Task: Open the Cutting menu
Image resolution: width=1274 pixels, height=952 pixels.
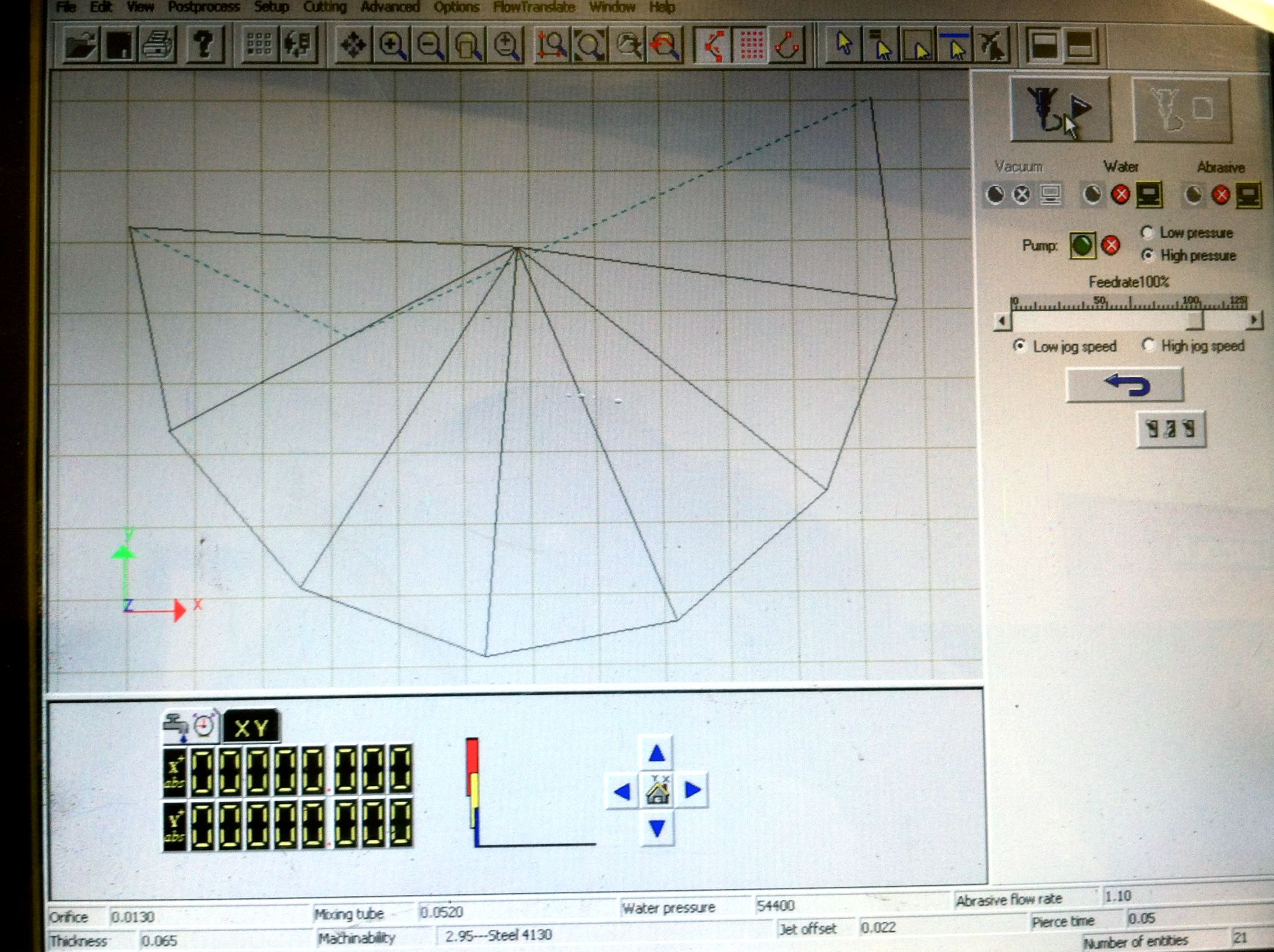Action: click(326, 7)
